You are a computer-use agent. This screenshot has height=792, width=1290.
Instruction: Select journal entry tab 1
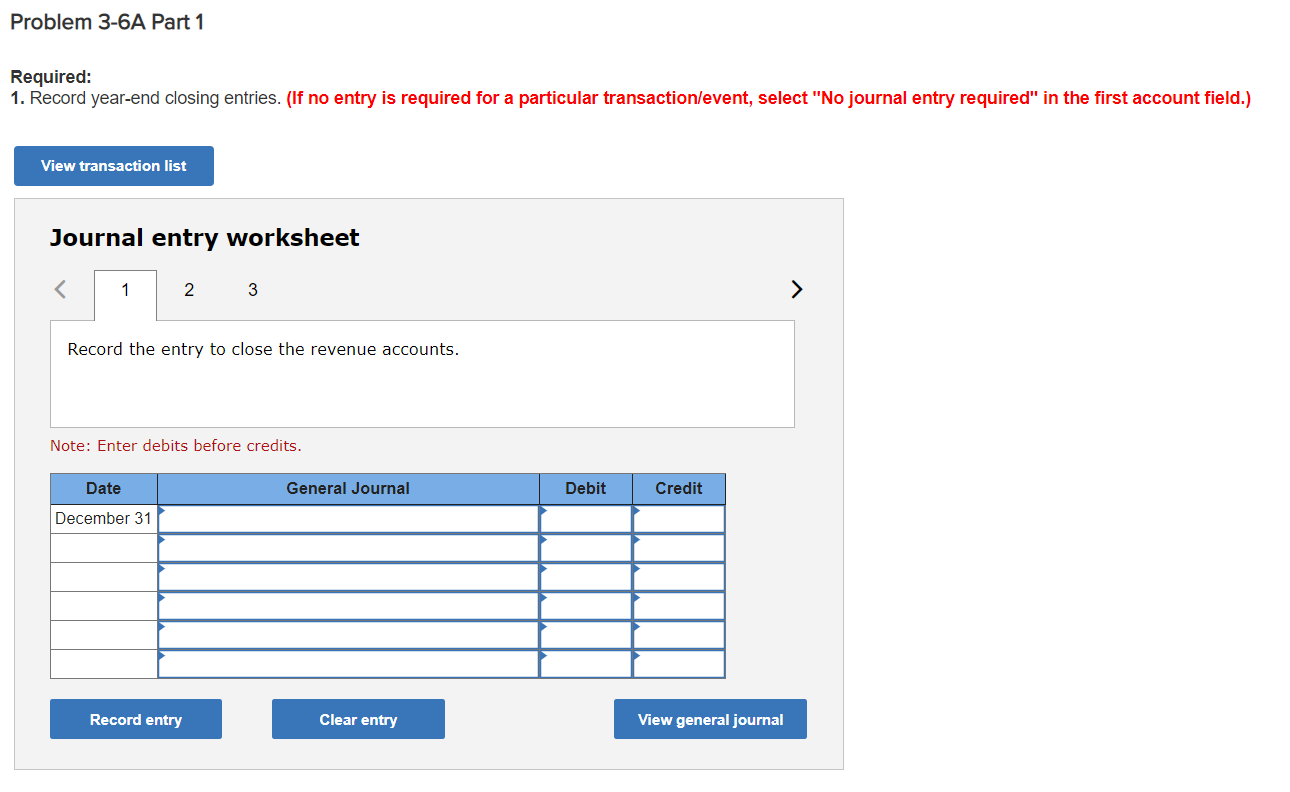click(125, 295)
